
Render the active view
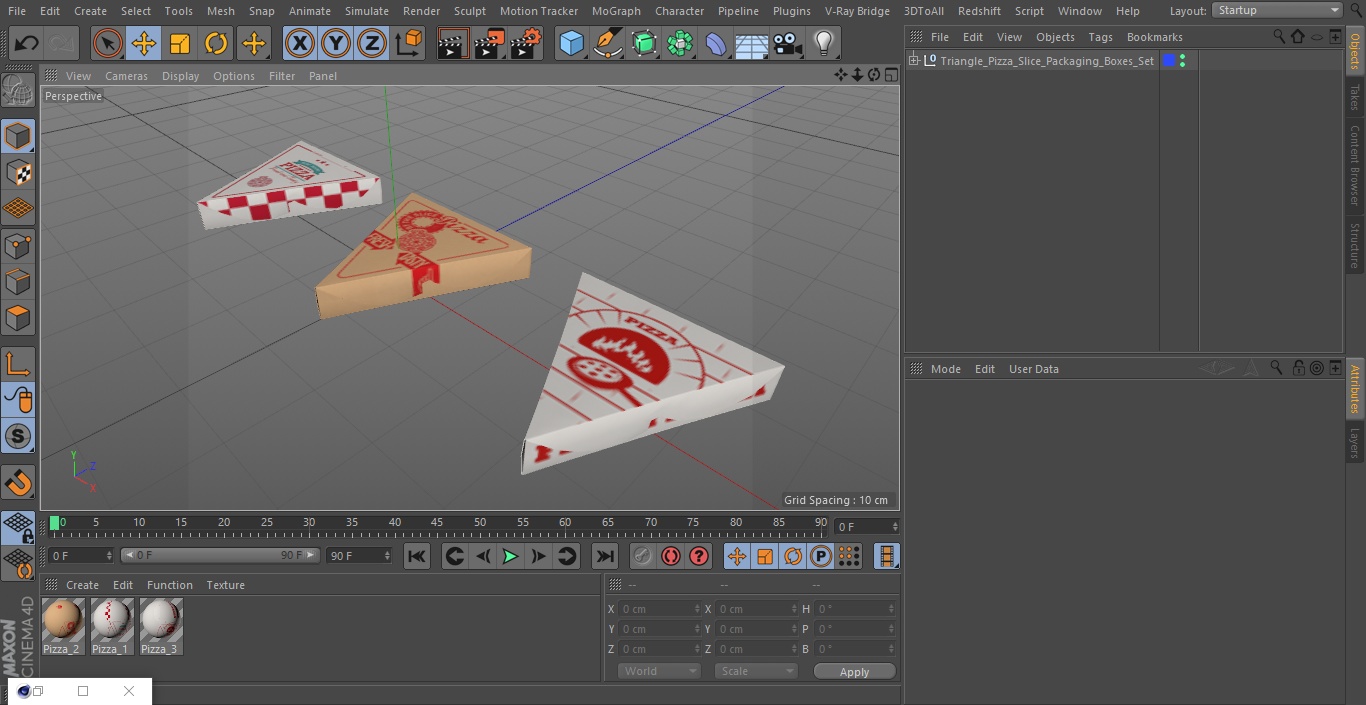tap(453, 43)
